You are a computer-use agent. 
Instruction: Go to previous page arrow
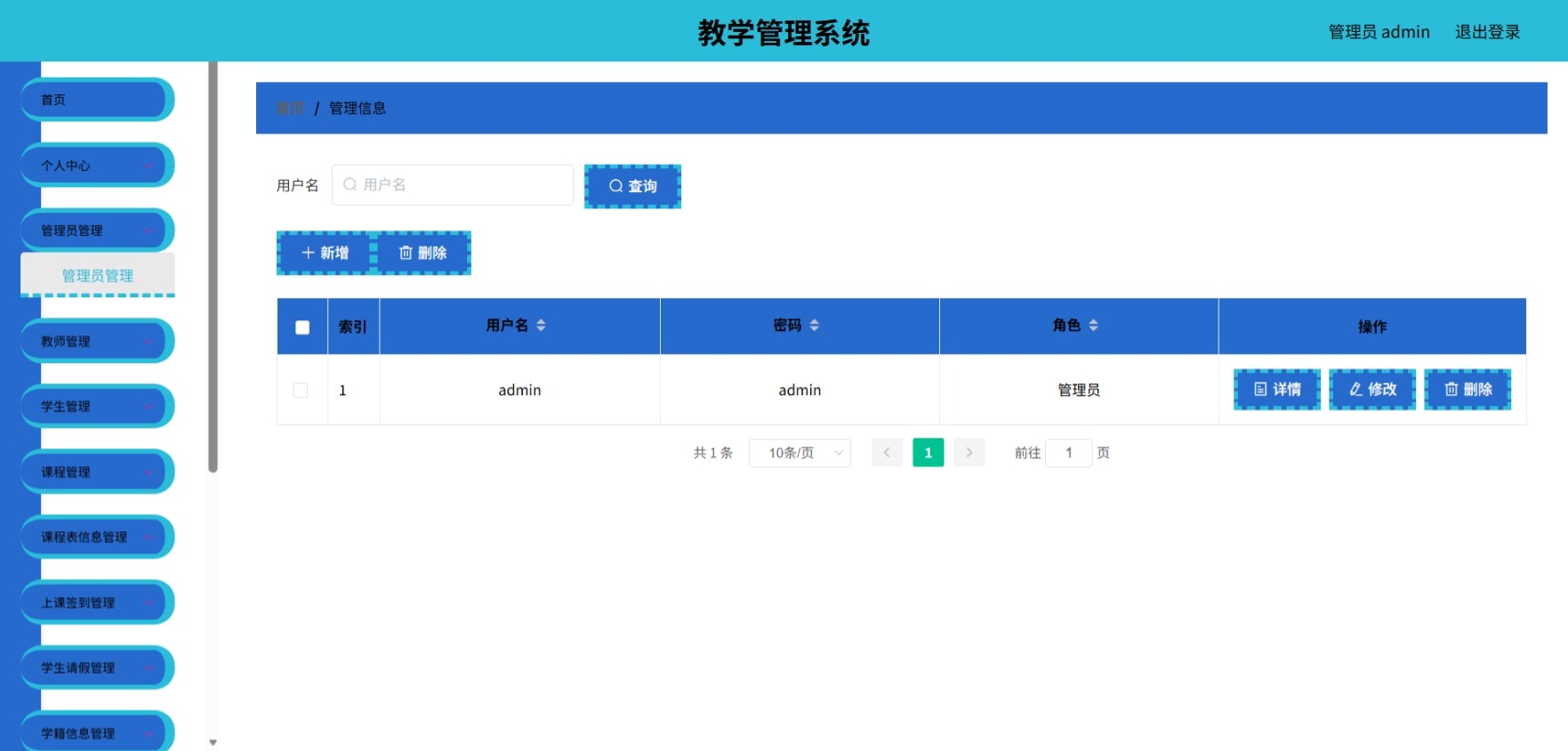[887, 453]
